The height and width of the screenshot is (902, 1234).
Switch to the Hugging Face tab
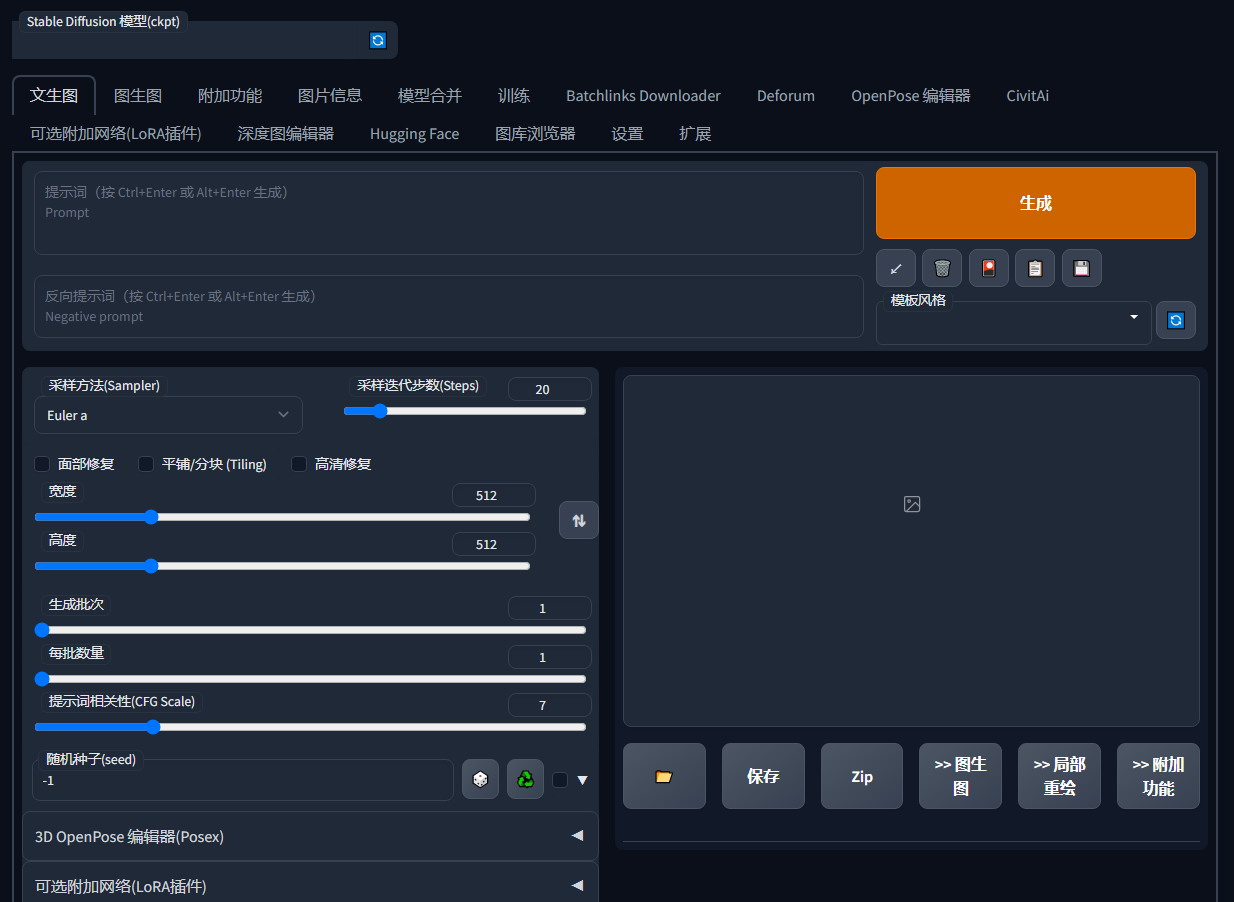point(414,133)
